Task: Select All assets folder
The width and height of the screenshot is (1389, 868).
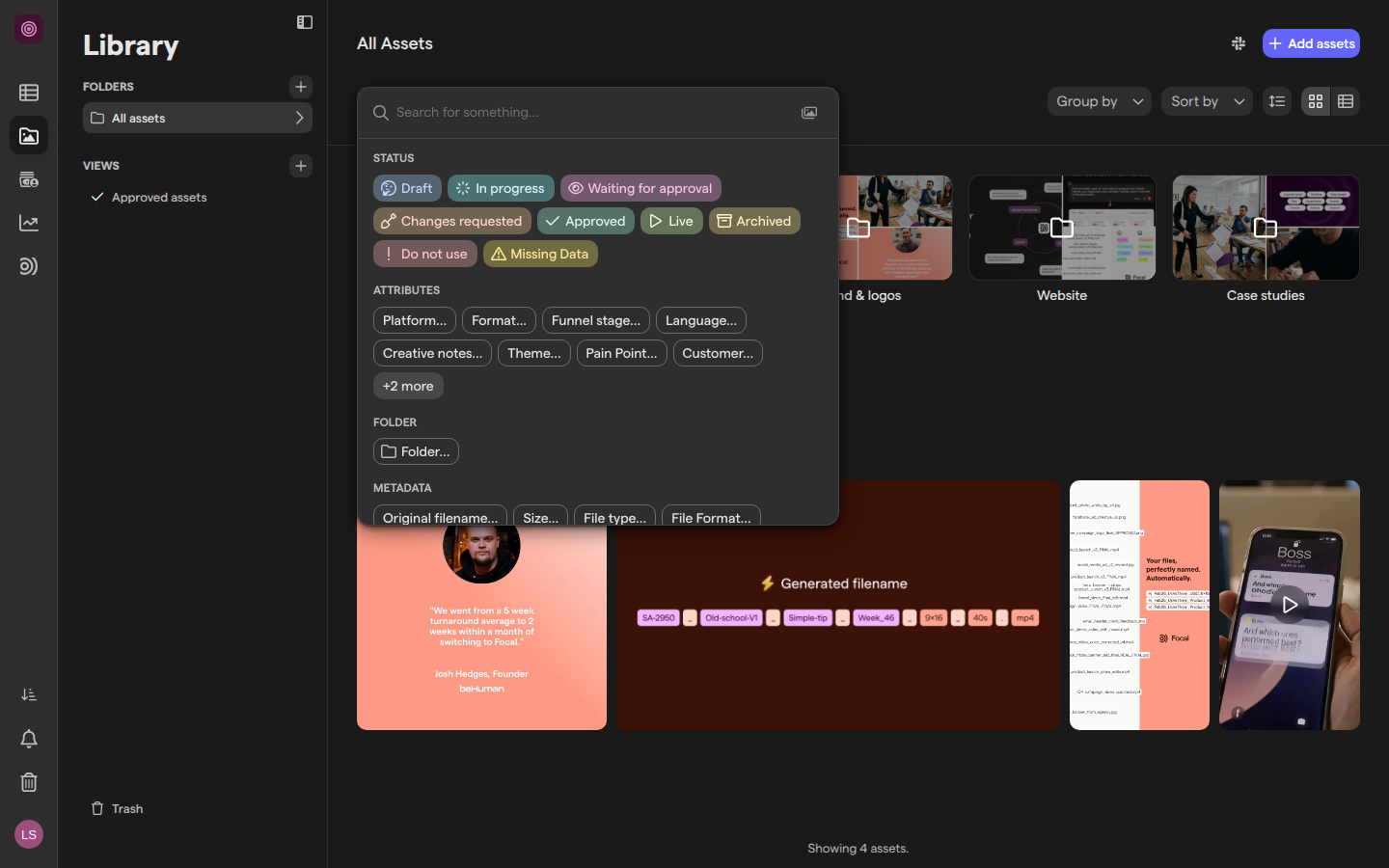Action: pos(198,118)
